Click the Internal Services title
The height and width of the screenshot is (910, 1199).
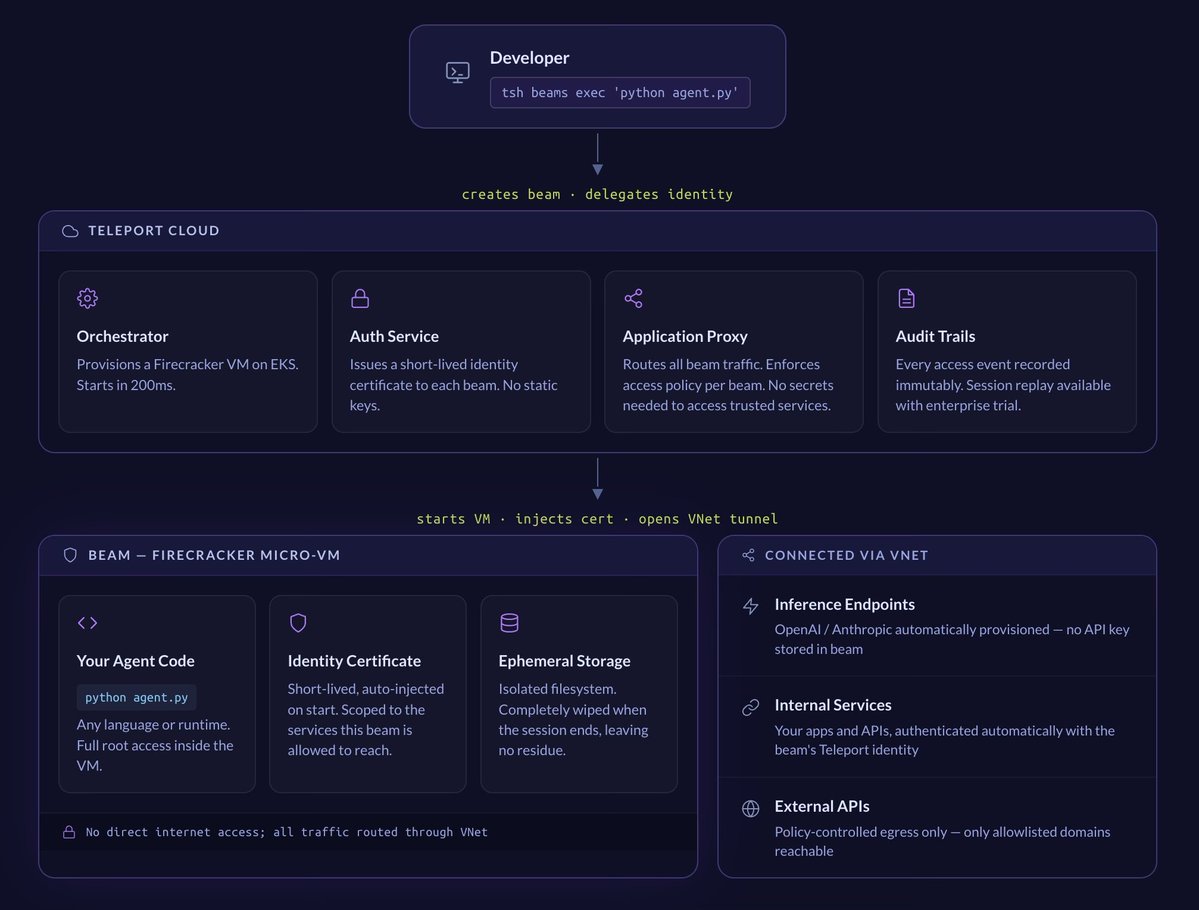tap(833, 705)
